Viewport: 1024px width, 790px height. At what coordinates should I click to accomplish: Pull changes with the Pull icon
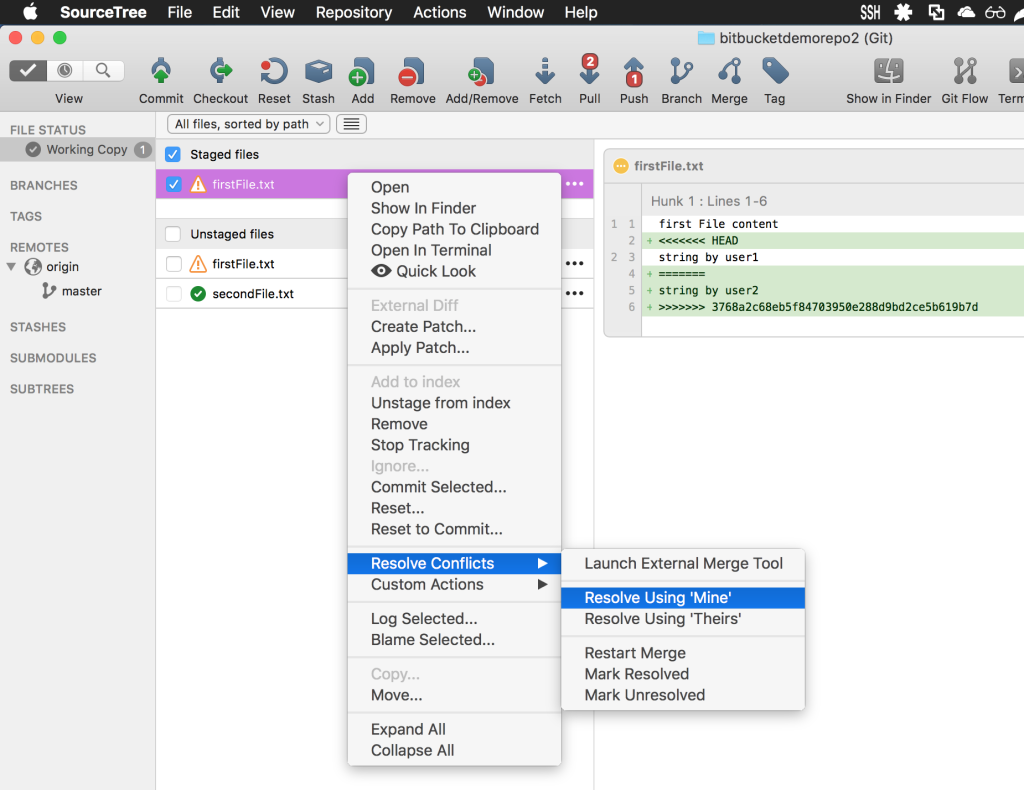pos(589,80)
